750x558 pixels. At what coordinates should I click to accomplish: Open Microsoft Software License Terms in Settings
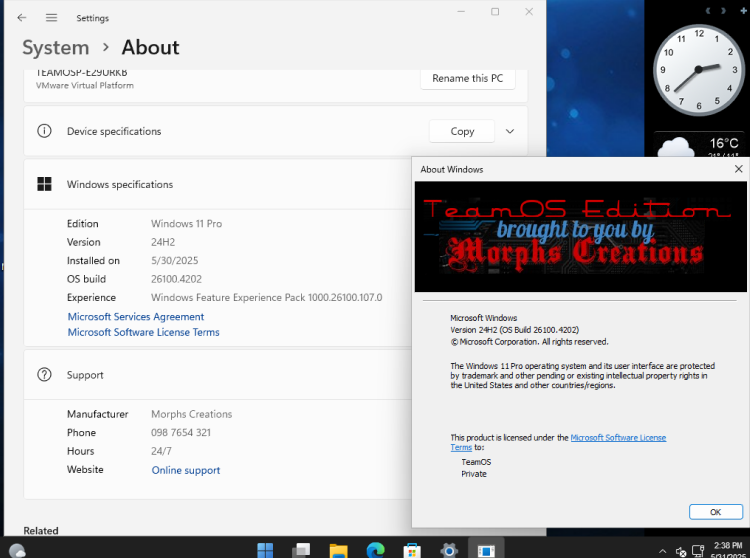point(143,332)
